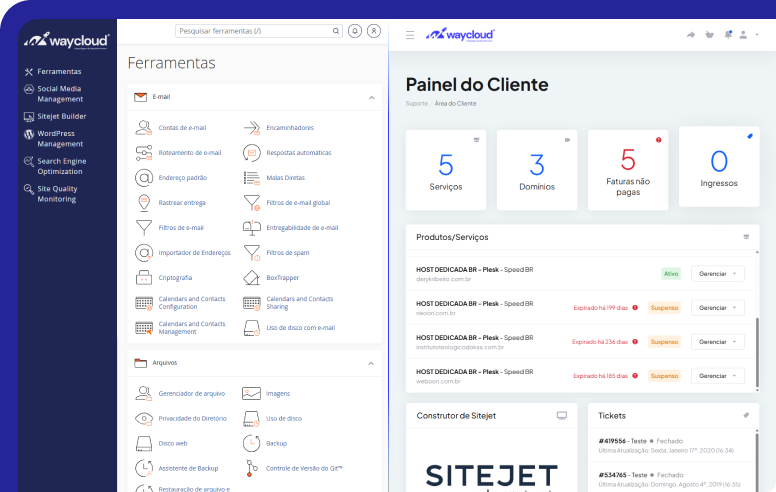Open Backup icon in Arquivos

(251, 443)
